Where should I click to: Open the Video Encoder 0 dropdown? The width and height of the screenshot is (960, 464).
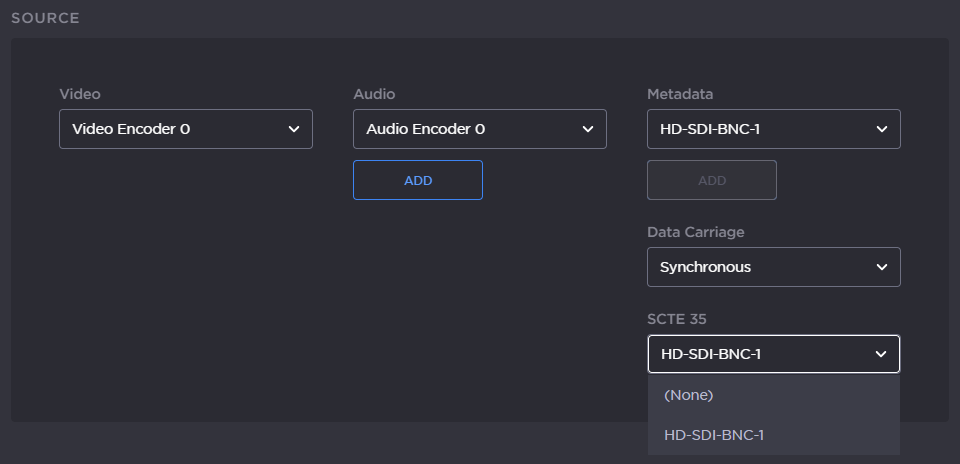(170, 129)
